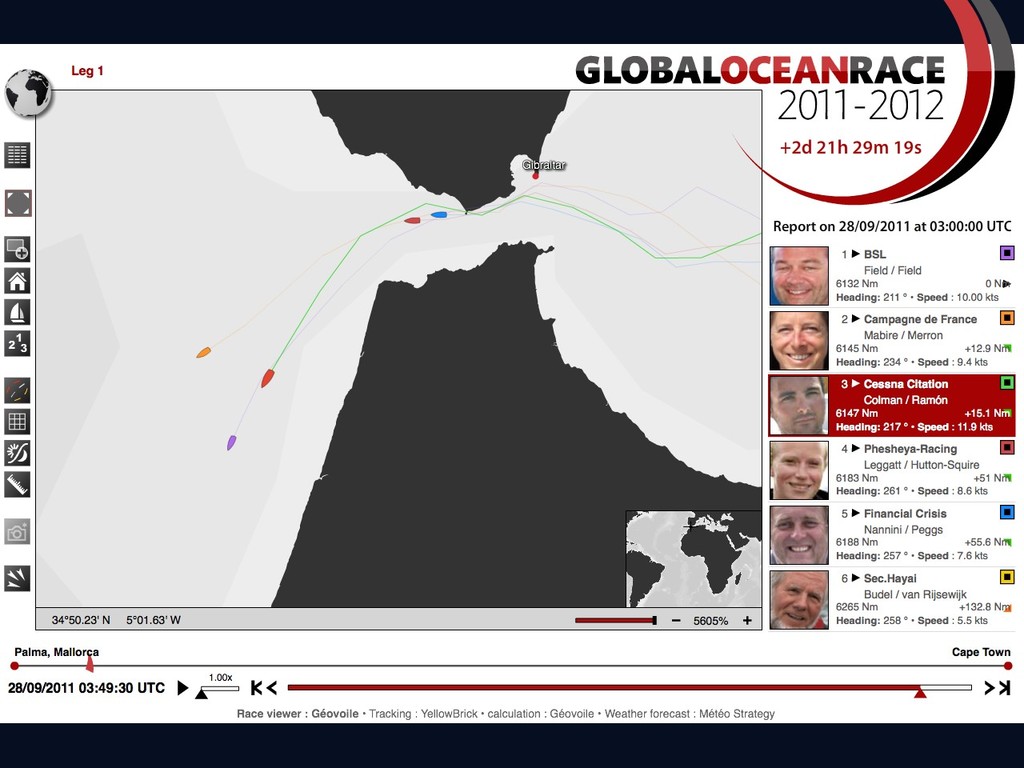Click the Gibraltar red waypoint marker
The image size is (1024, 768).
click(536, 175)
